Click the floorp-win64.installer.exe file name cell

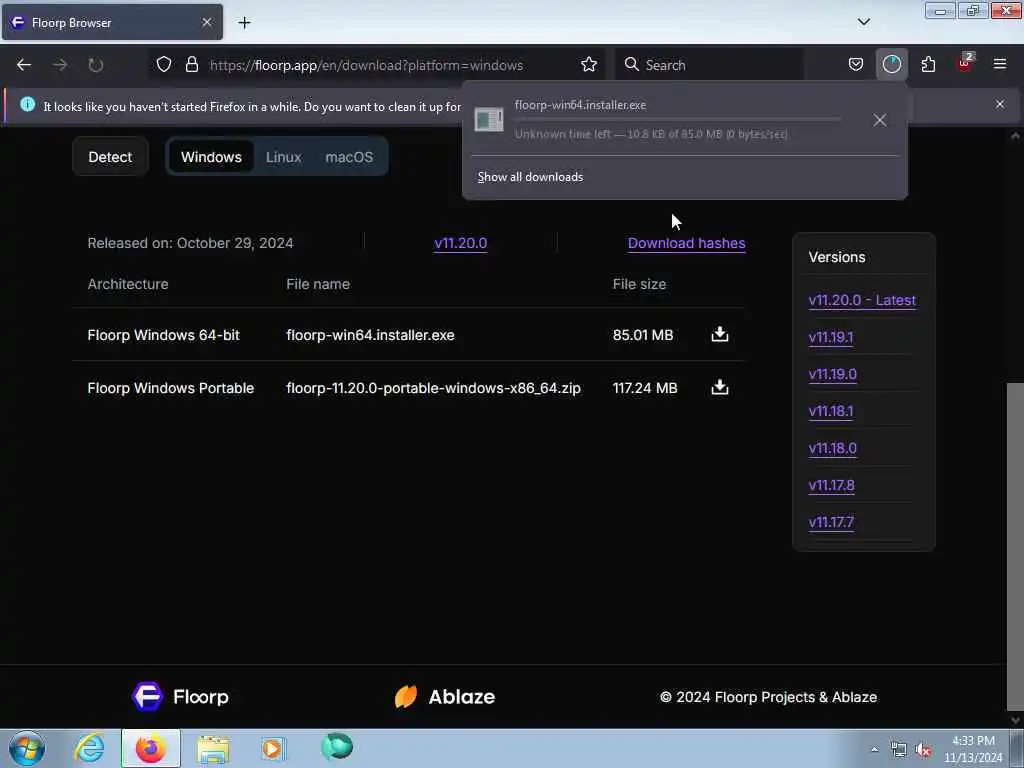[370, 335]
